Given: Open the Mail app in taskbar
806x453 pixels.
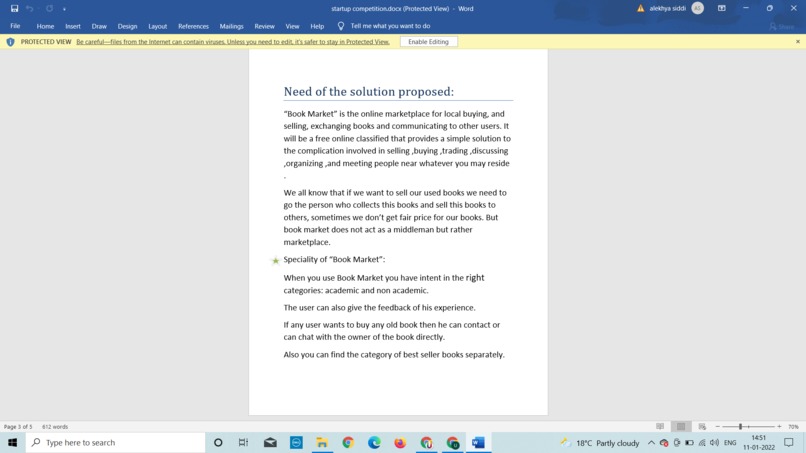Looking at the screenshot, I should [x=270, y=443].
